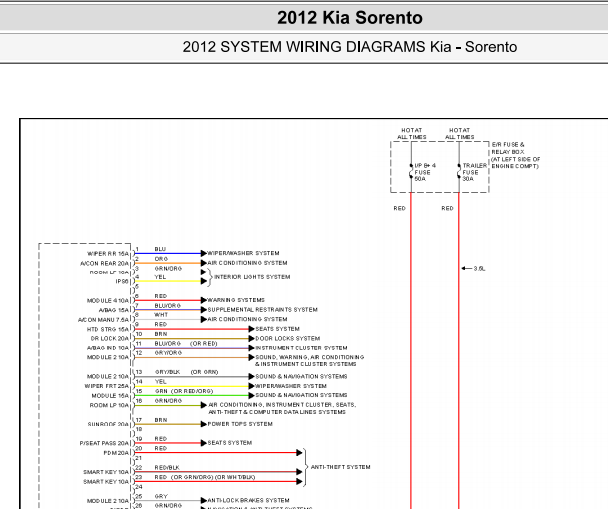
Task: Select the 'A/BAG 15A' fuse label
Action: [x=114, y=310]
